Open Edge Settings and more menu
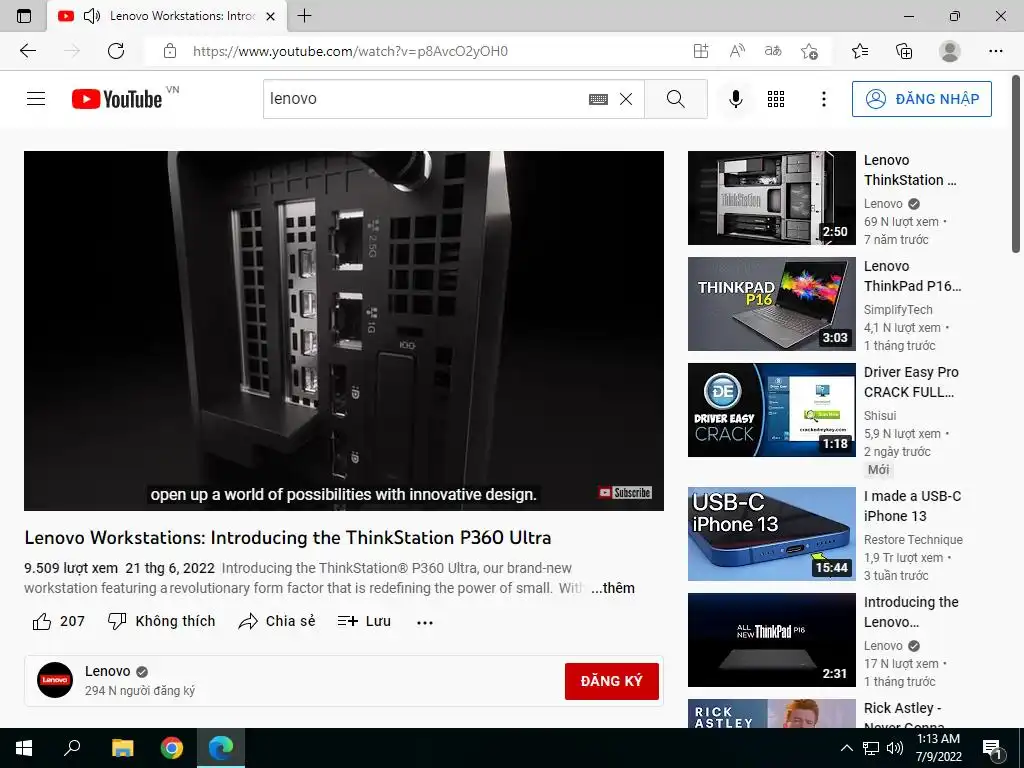The height and width of the screenshot is (768, 1024). coord(995,51)
